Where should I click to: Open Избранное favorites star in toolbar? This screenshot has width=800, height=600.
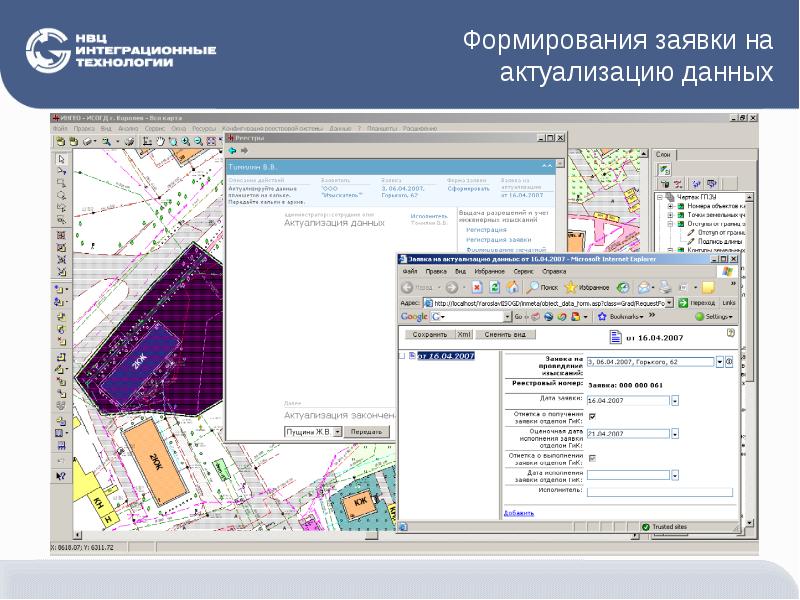tap(572, 286)
